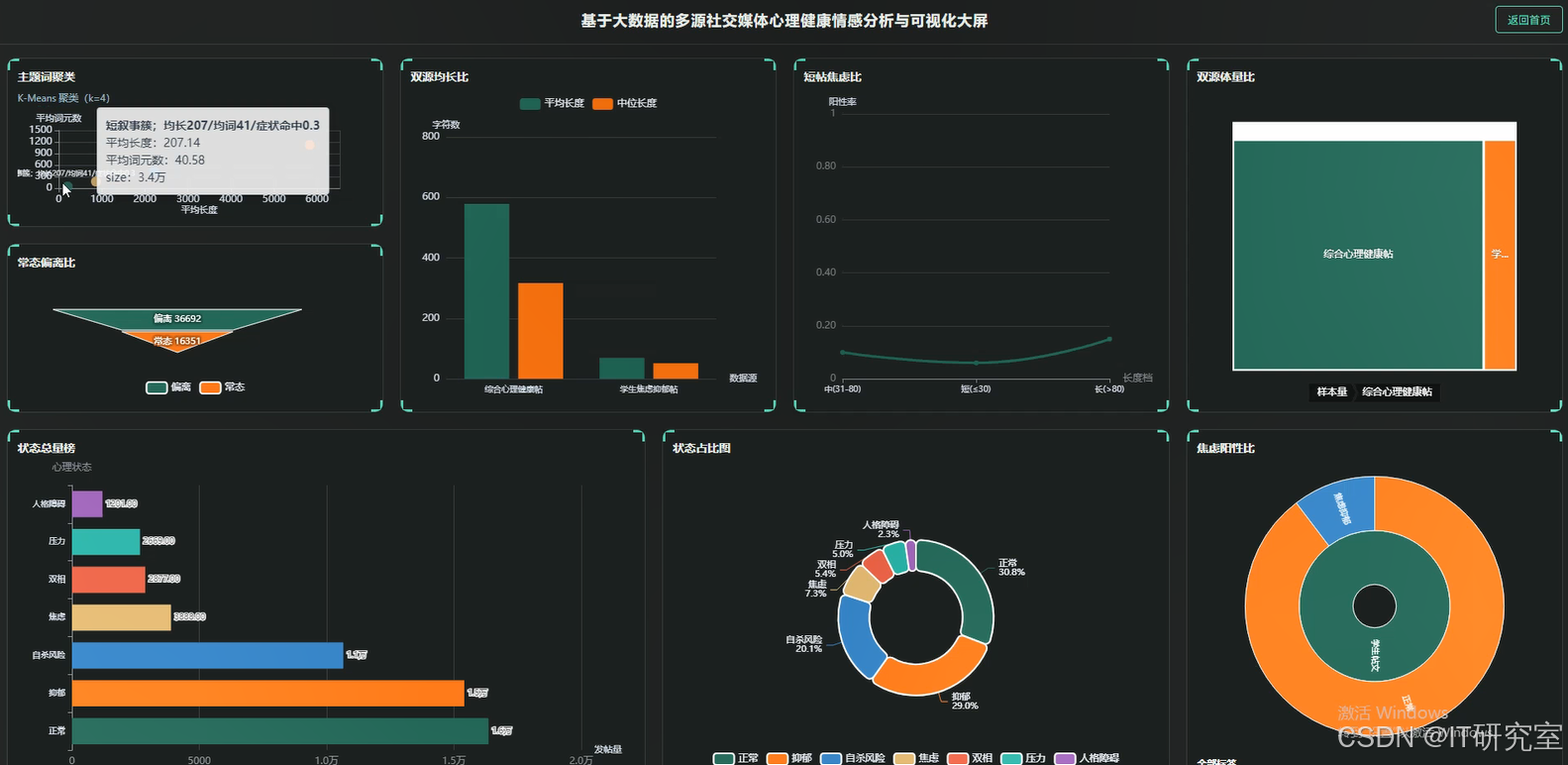
Task: Click the 压力 teal horizontal bar
Action: point(106,541)
